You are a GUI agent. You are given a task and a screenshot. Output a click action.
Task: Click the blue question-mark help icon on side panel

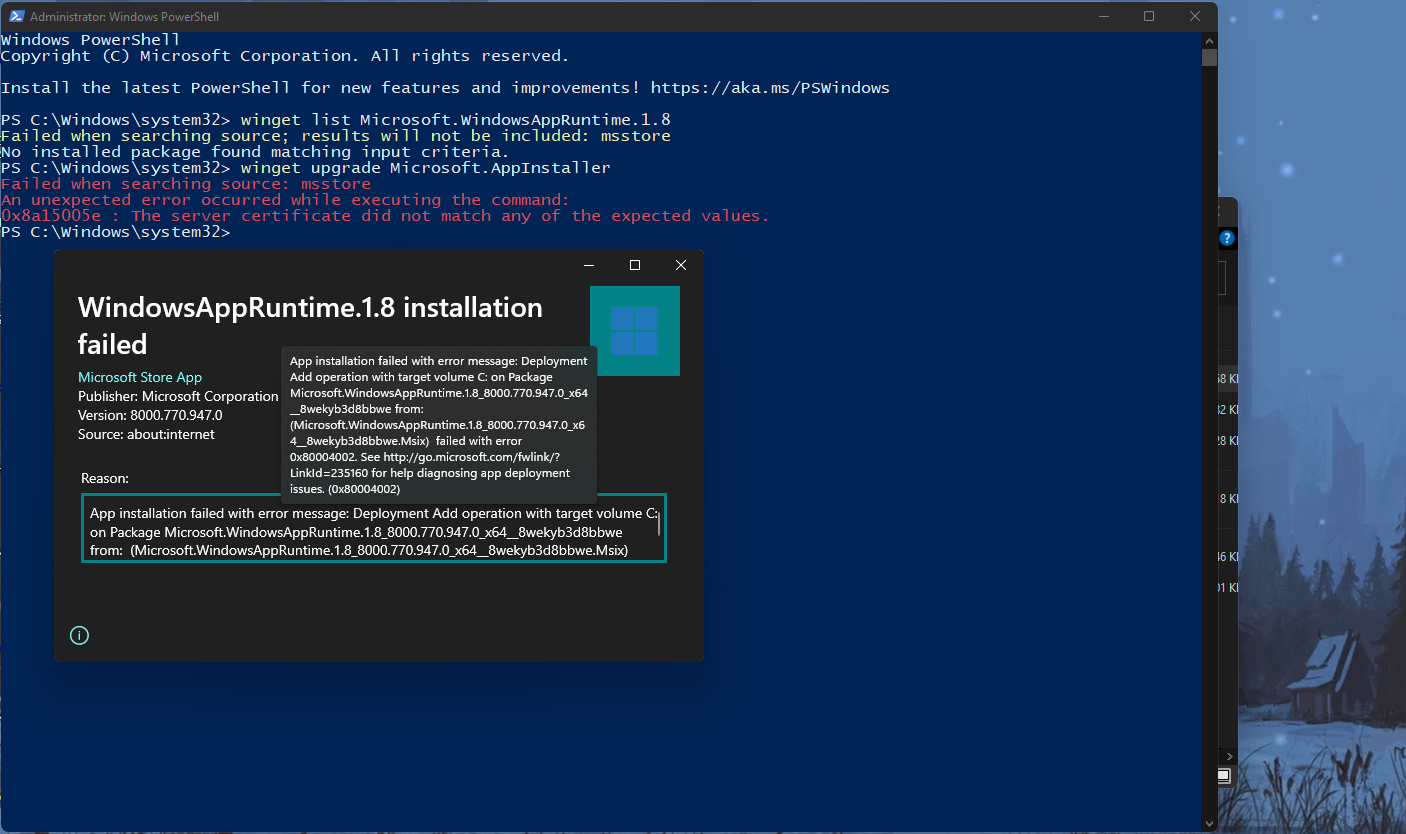(1227, 238)
